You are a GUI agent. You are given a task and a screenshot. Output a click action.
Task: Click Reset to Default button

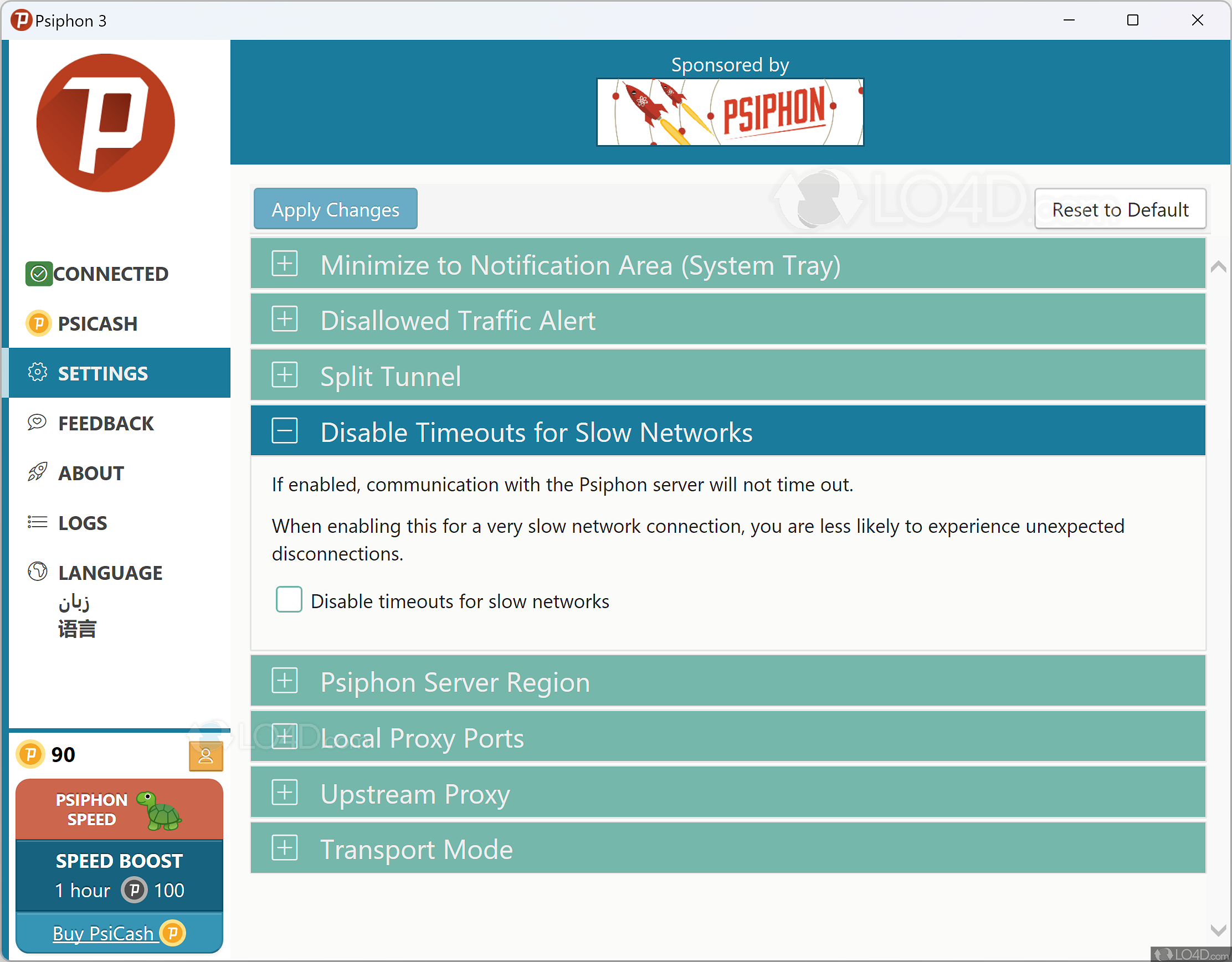click(1120, 209)
